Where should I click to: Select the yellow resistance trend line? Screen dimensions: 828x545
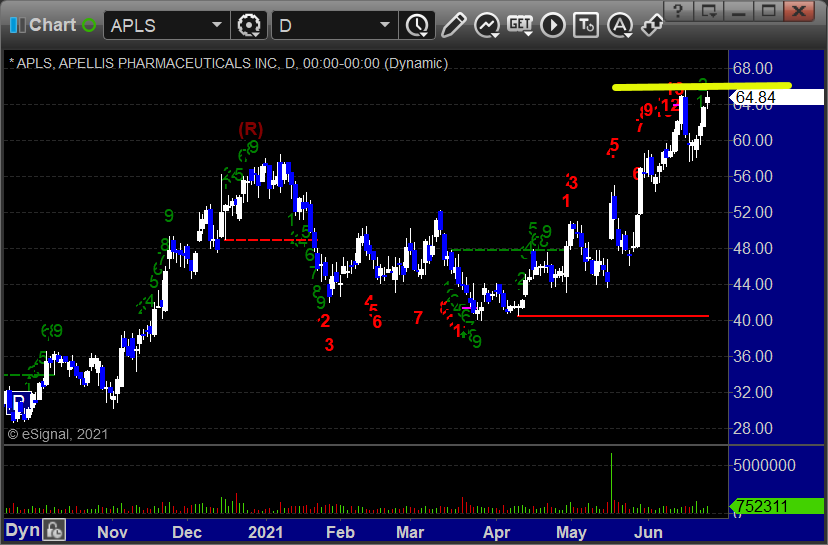click(x=702, y=86)
